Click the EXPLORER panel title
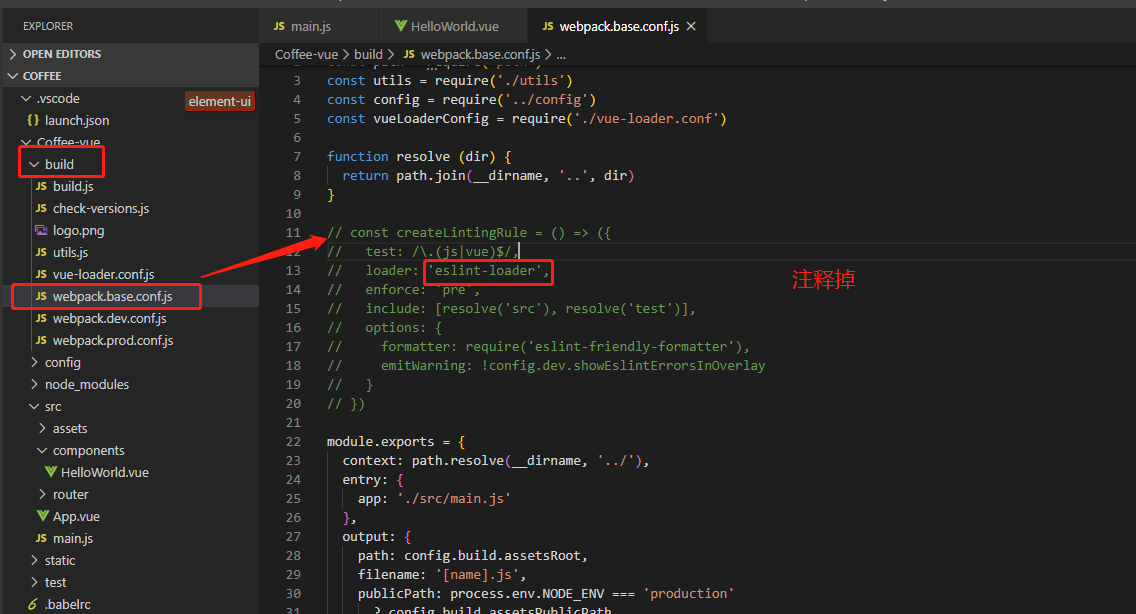Image resolution: width=1136 pixels, height=614 pixels. pyautogui.click(x=48, y=26)
